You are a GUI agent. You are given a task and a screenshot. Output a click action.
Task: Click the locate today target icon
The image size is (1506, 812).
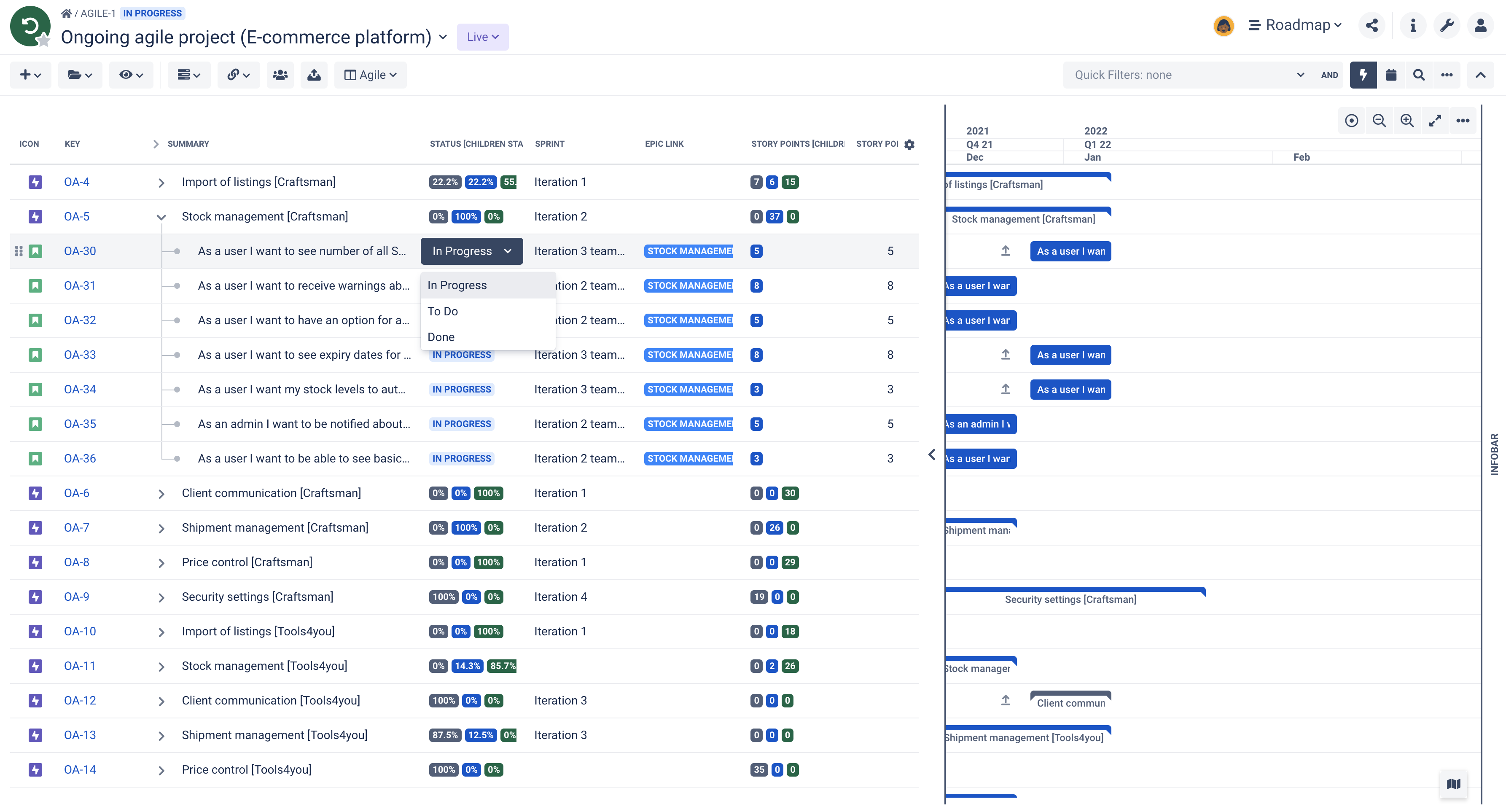coord(1351,121)
